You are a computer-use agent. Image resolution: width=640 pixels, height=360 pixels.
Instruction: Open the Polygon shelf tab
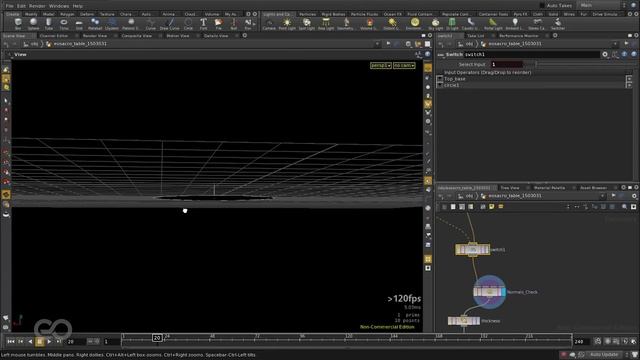67,14
